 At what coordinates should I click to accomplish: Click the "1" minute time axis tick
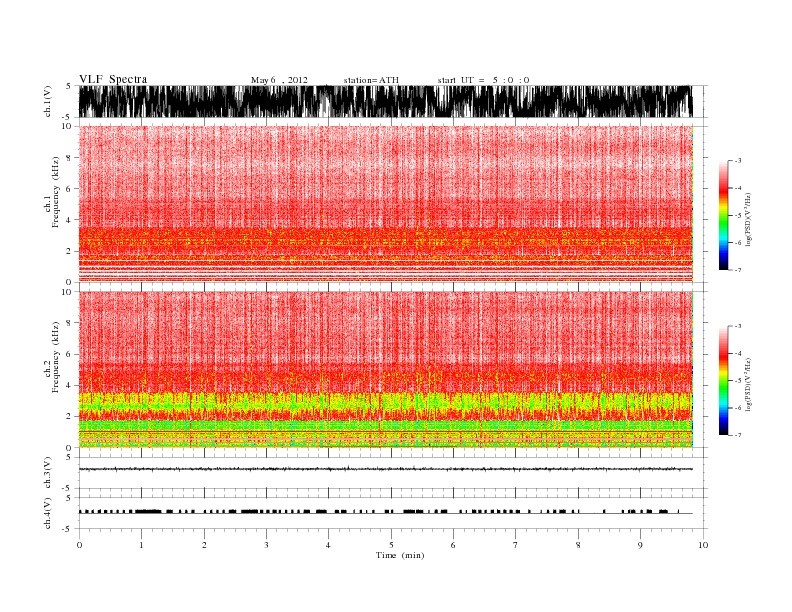tap(141, 545)
